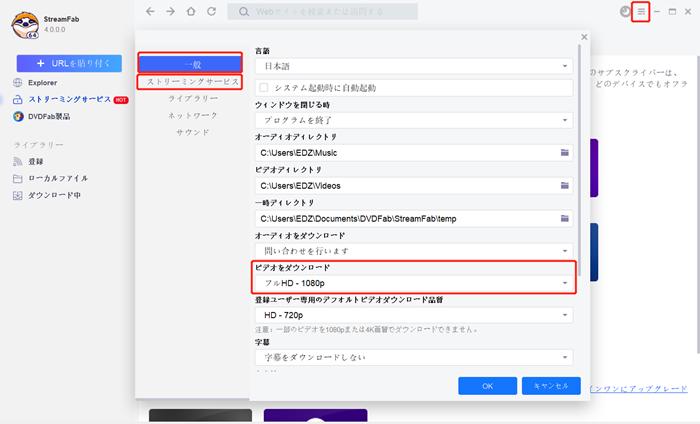This screenshot has height=424, width=700.
Task: Click the DVDFab products icon
Action: point(18,116)
